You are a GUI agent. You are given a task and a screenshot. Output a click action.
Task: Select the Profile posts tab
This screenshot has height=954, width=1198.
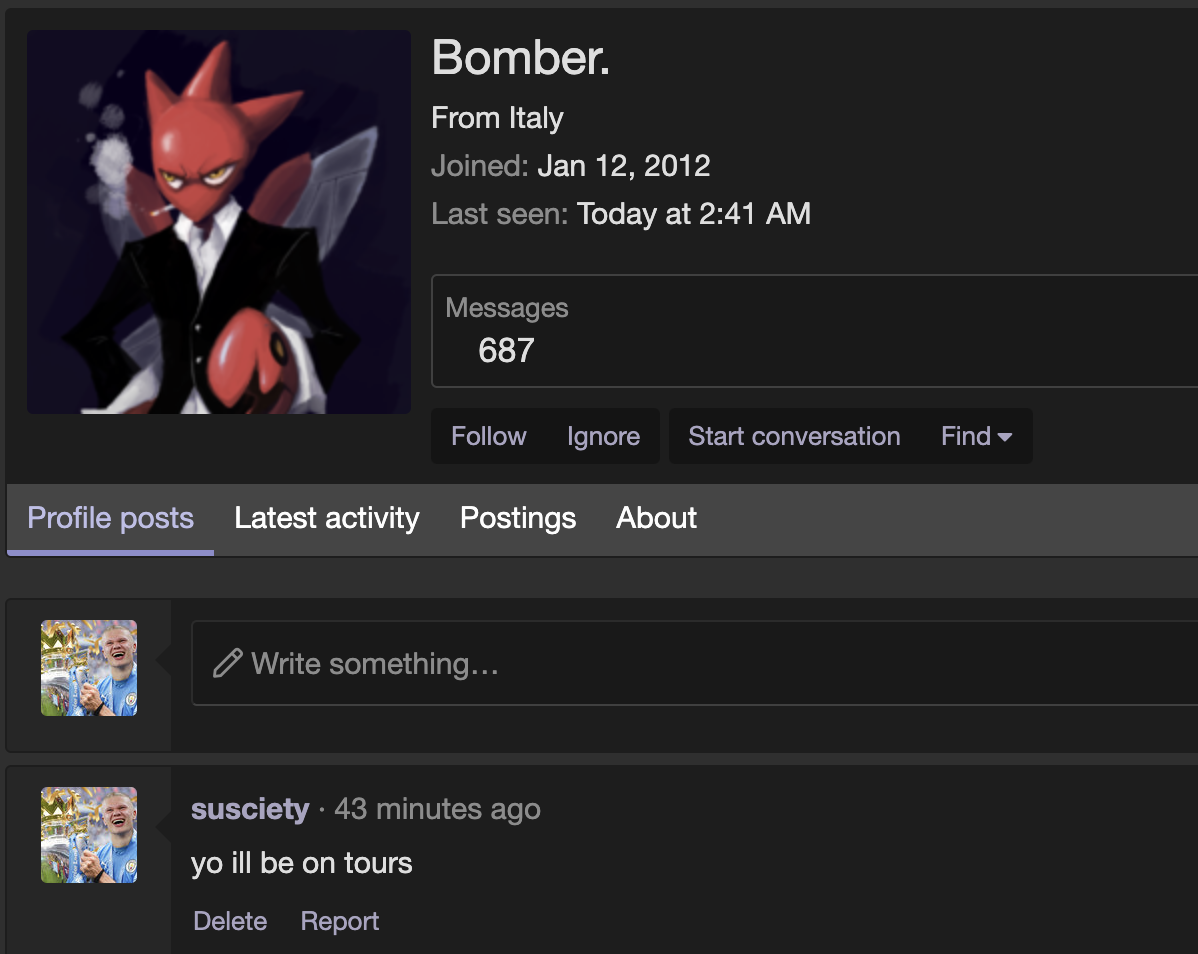pos(110,519)
